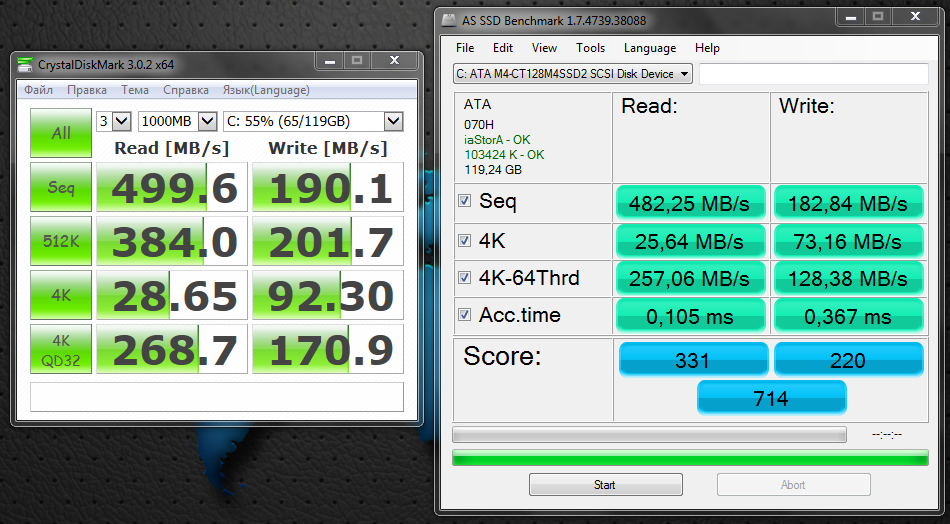Uncheck the 4K test checkbox in AS SSD
This screenshot has width=950, height=524.
[465, 240]
